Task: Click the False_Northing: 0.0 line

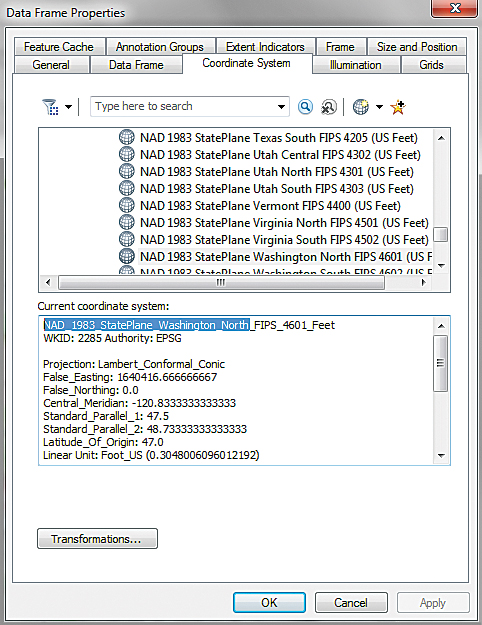Action: click(91, 390)
